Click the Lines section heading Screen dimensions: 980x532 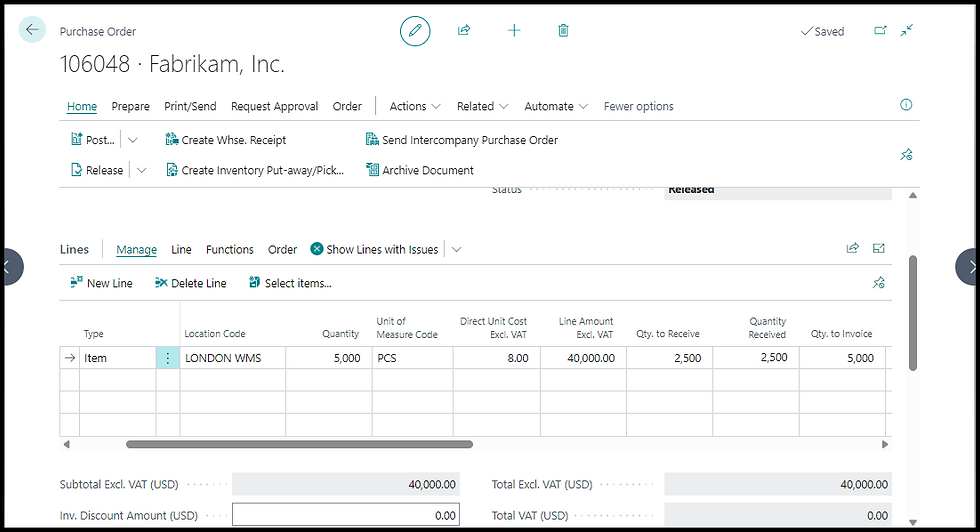74,249
